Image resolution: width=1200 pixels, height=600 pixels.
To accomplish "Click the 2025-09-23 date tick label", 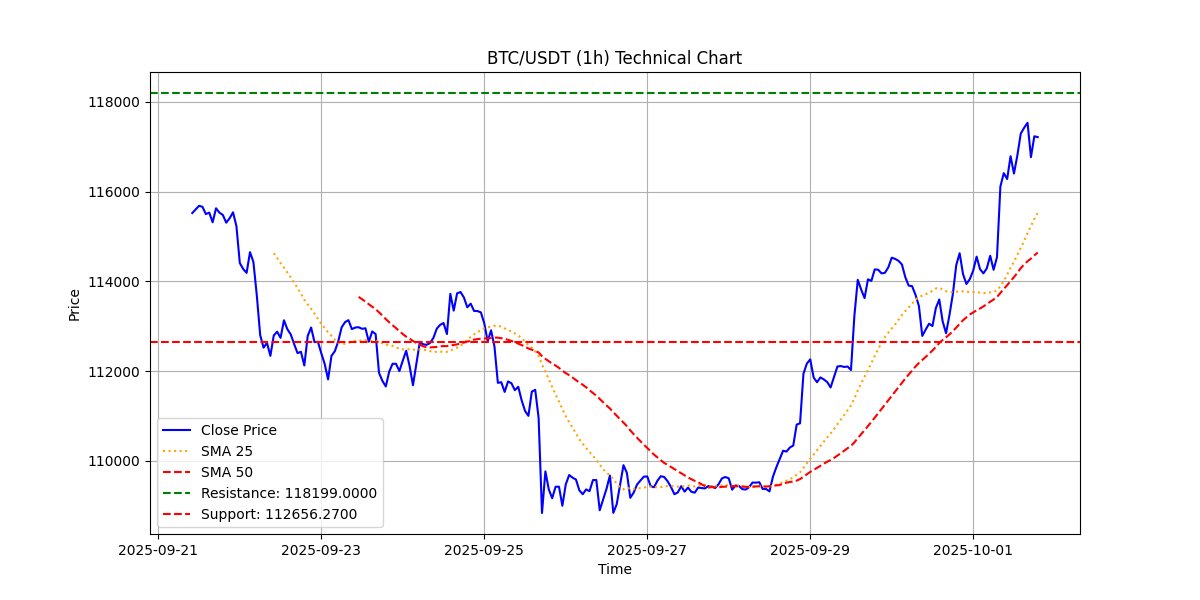I will coord(321,549).
